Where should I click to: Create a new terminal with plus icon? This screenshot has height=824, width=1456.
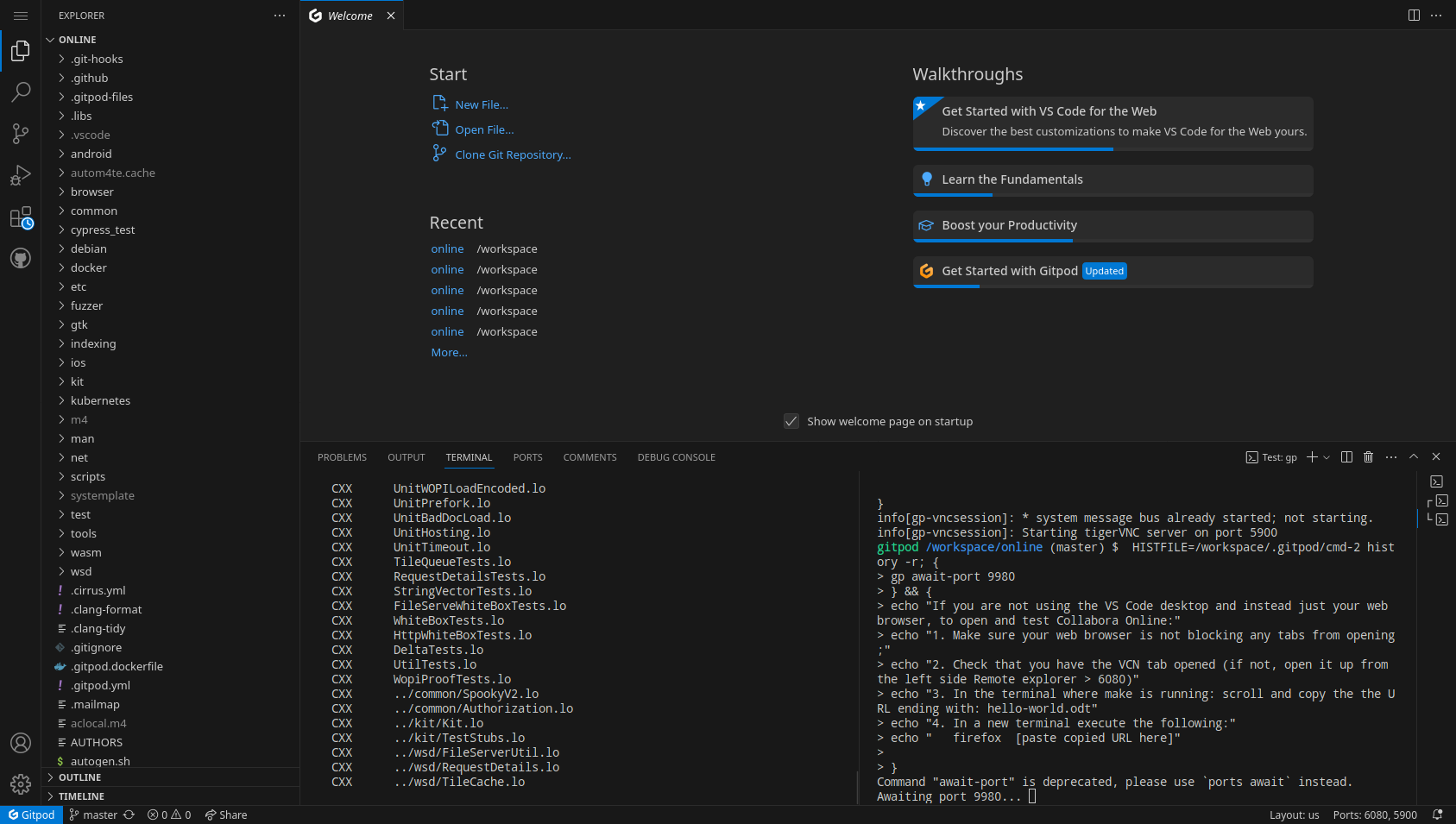[x=1312, y=457]
